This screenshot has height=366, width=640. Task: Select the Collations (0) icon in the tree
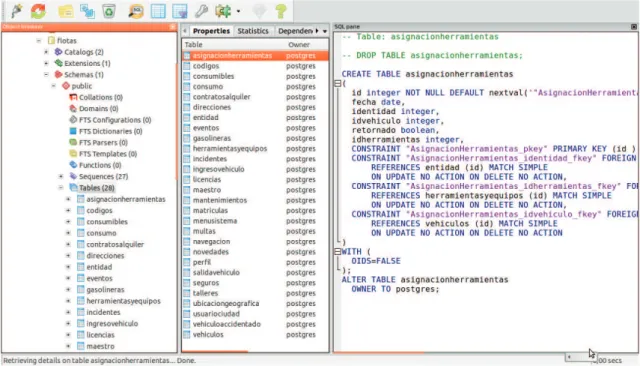[x=73, y=97]
